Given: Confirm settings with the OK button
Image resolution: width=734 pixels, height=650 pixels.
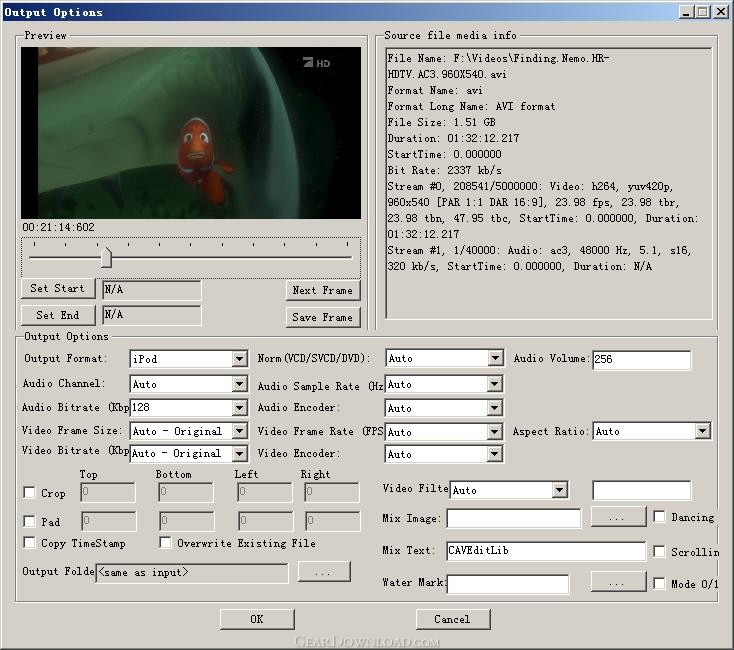Looking at the screenshot, I should pyautogui.click(x=257, y=619).
